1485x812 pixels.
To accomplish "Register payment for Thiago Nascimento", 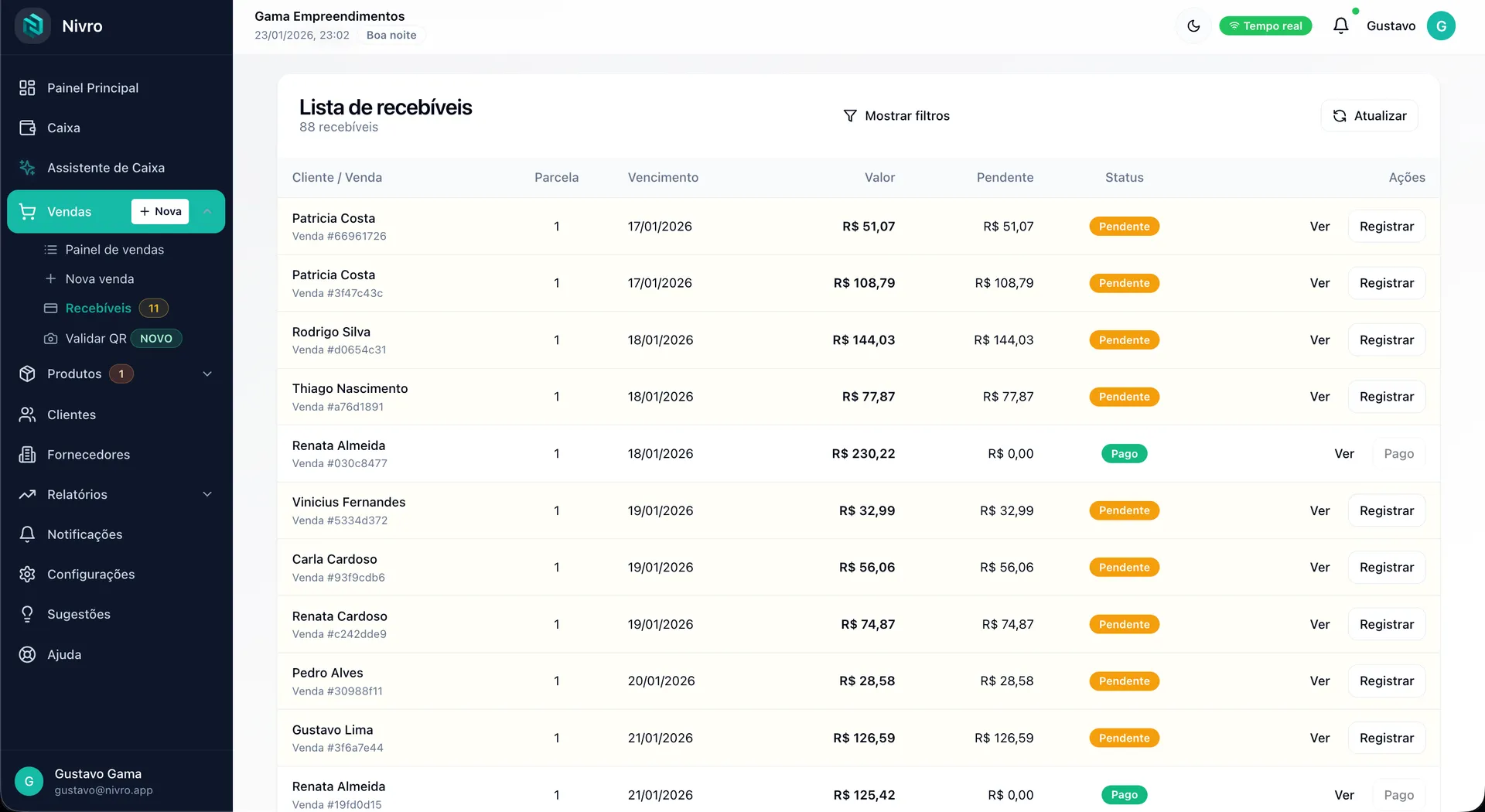I will coord(1387,397).
